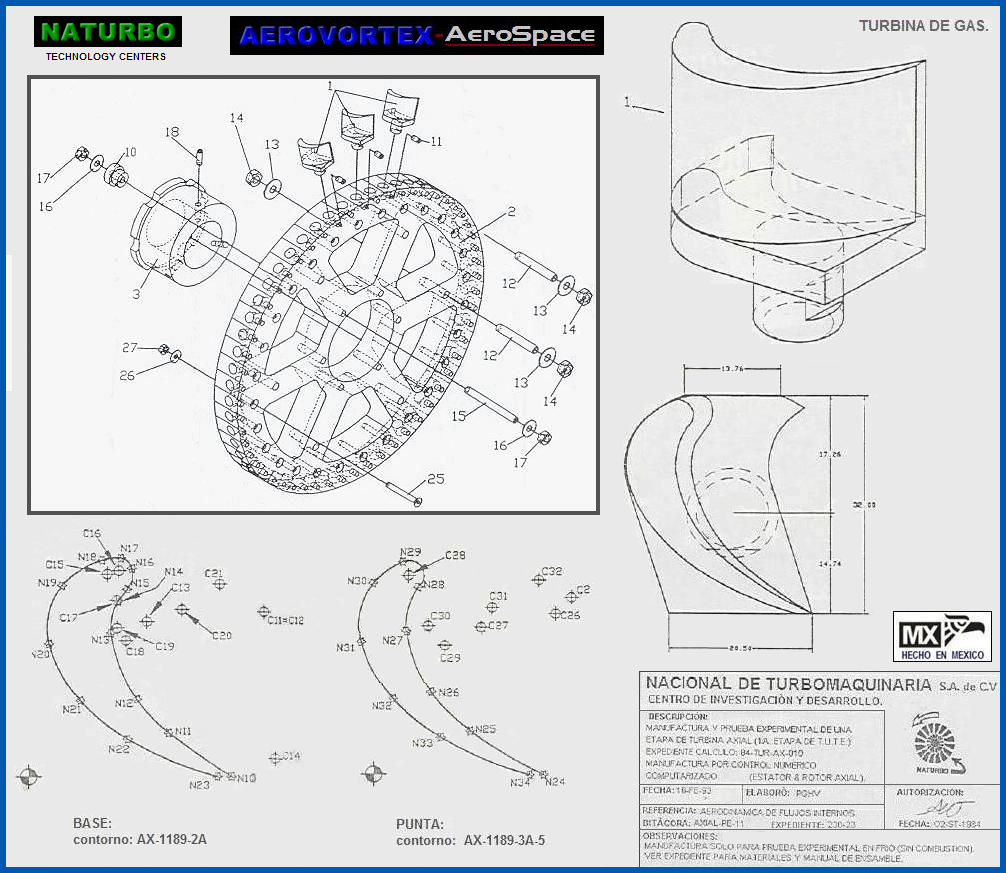
Task: Click part label 26 next to washer
Action: point(127,375)
